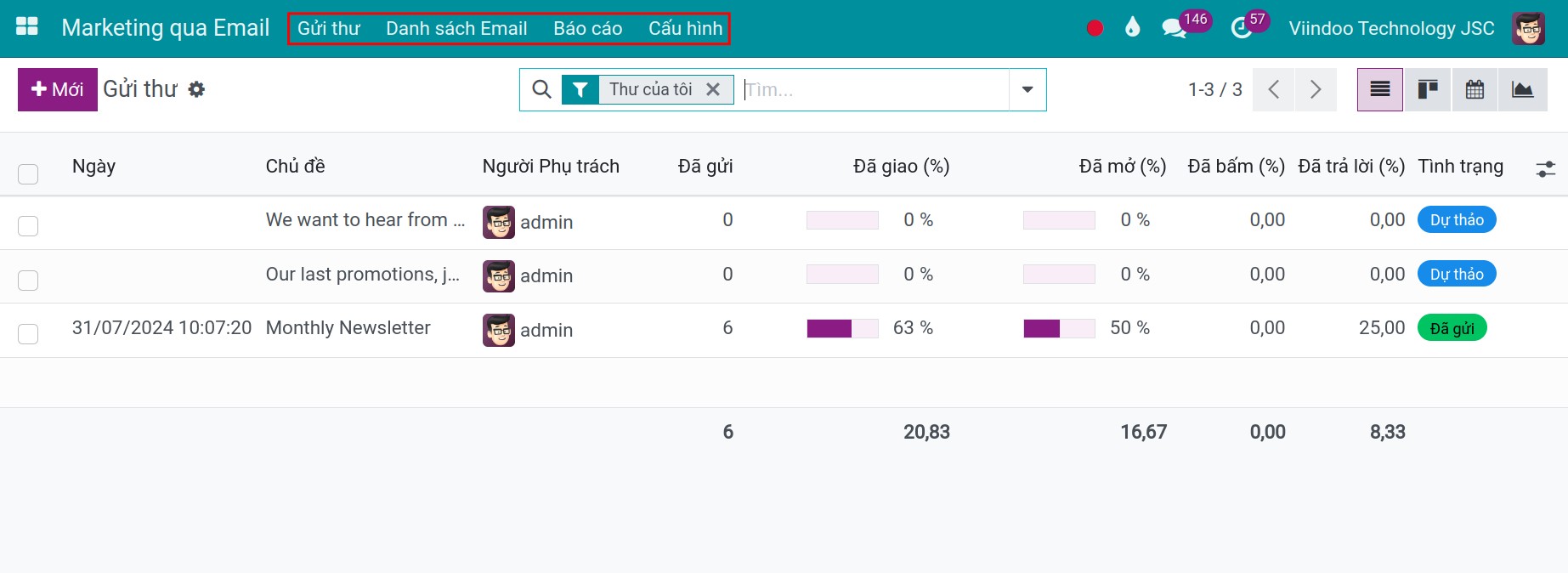Select the 'Our last promotions' row checkbox
Viewport: 1568px width, 573px height.
[28, 281]
